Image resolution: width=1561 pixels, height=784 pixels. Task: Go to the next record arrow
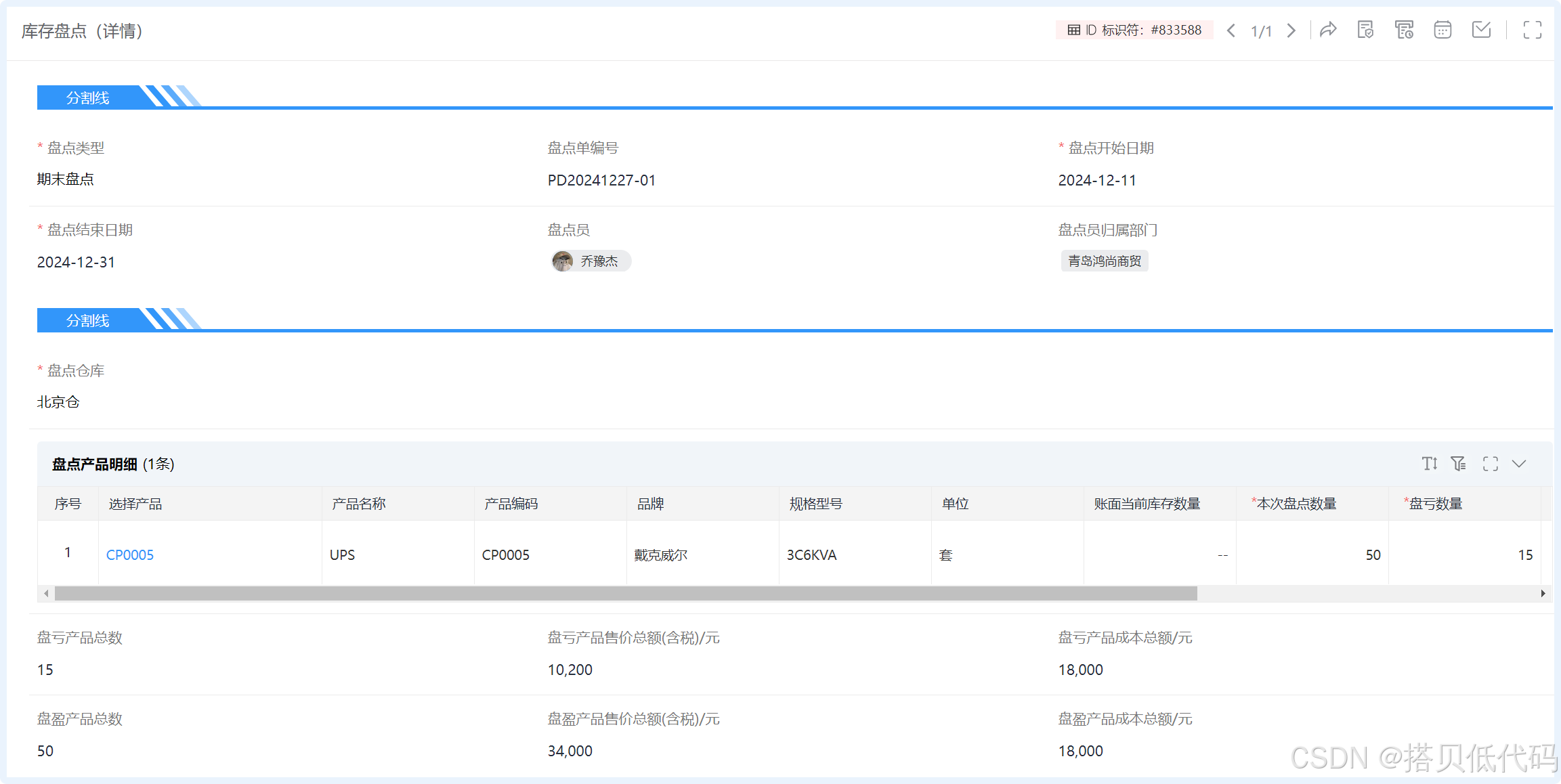tap(1291, 30)
